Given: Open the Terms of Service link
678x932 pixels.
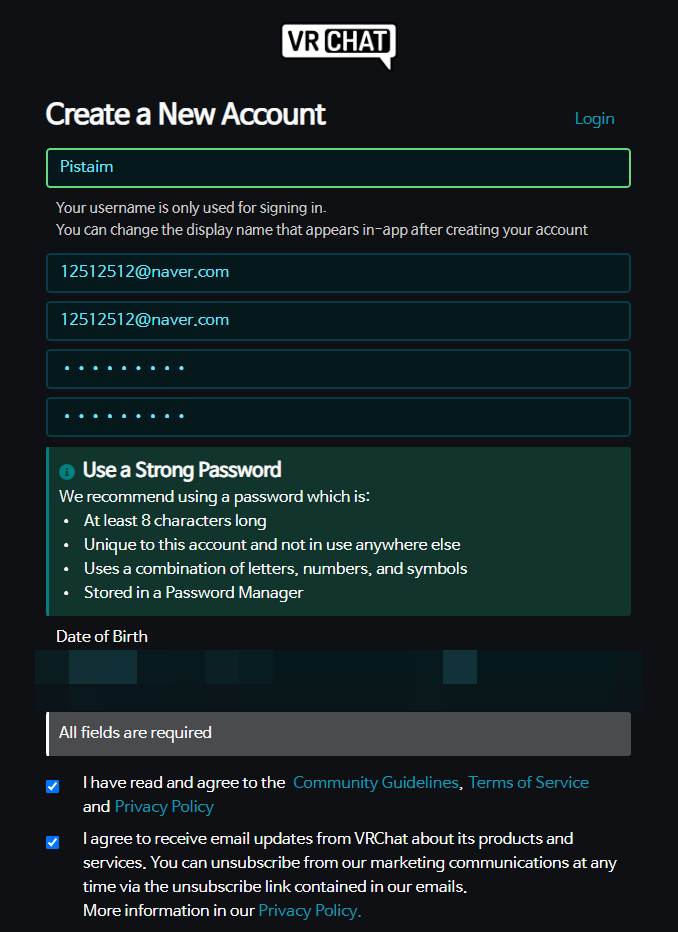Looking at the screenshot, I should click(528, 783).
